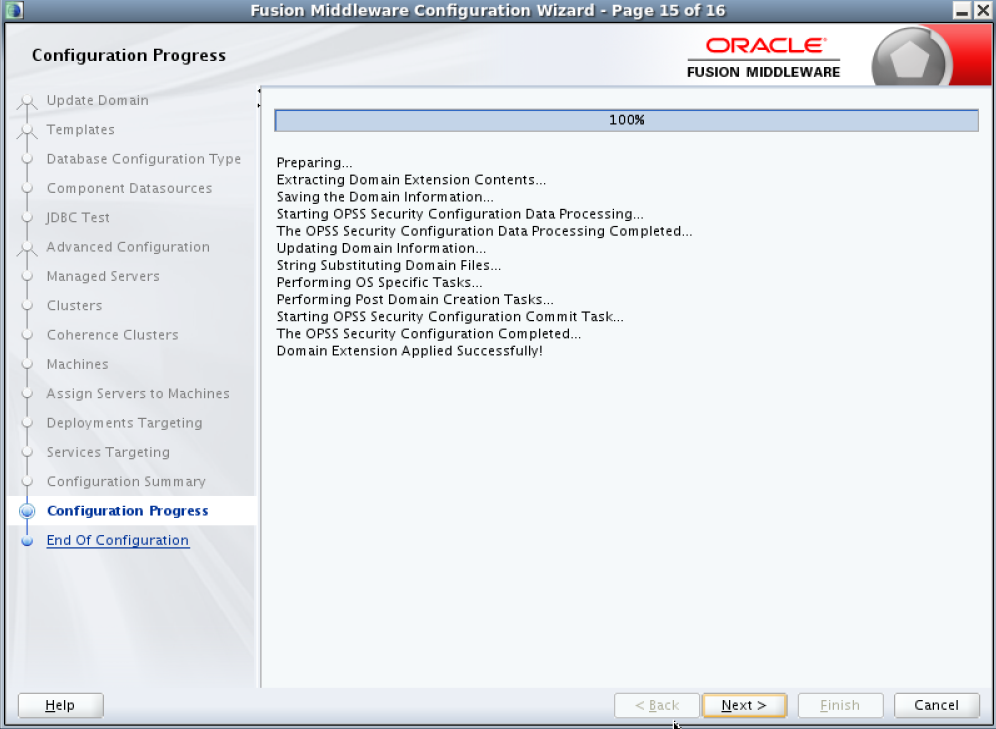Click the Oracle Fusion Middleware logo
996x729 pixels.
click(x=764, y=57)
